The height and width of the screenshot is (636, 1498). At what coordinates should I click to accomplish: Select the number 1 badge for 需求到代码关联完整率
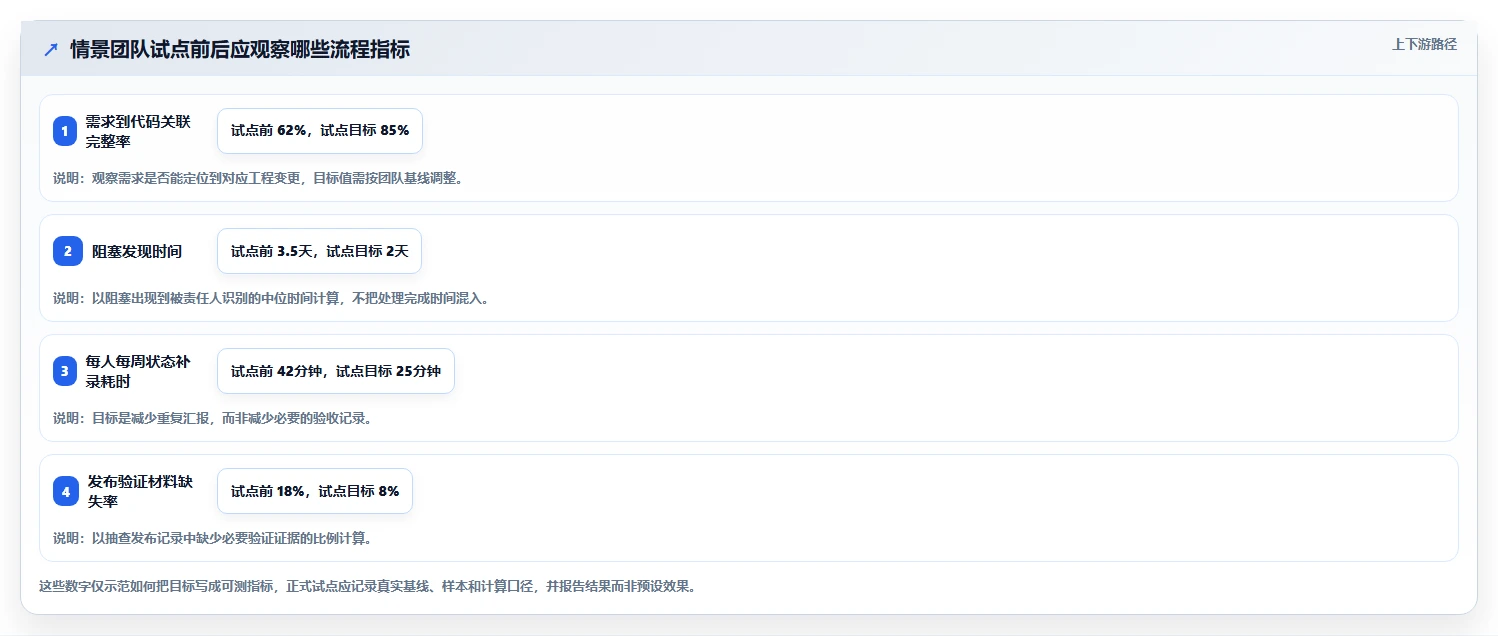pos(65,131)
